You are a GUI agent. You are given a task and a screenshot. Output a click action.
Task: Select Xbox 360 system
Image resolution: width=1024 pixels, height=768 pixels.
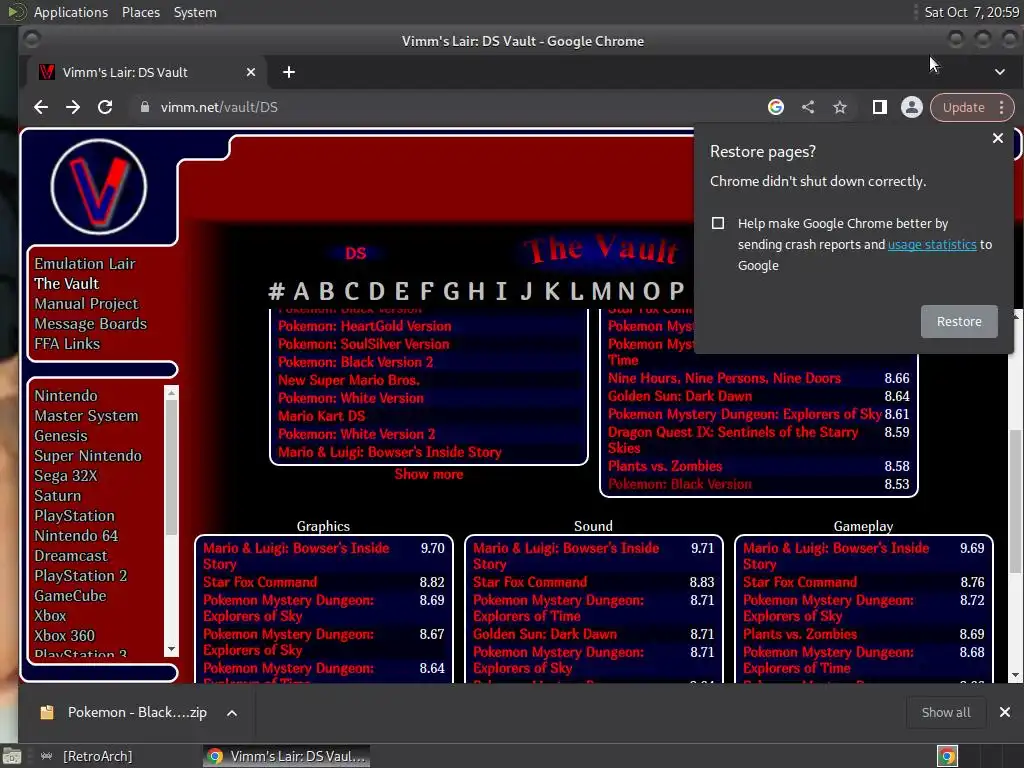65,635
